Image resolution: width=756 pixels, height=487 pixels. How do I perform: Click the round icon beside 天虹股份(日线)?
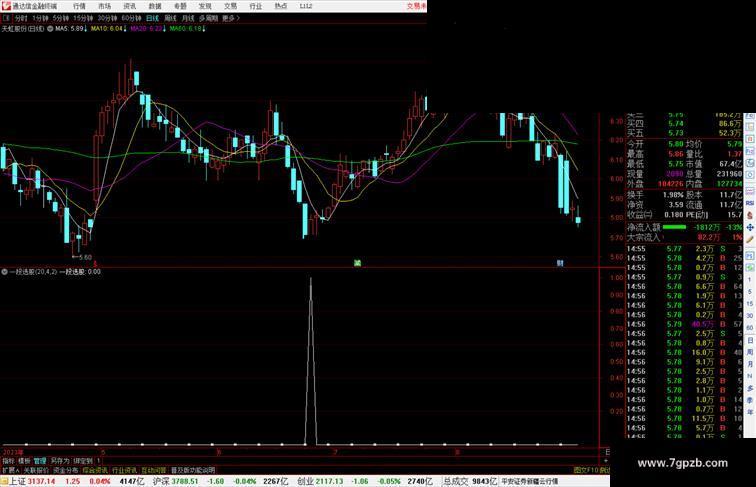click(50, 29)
